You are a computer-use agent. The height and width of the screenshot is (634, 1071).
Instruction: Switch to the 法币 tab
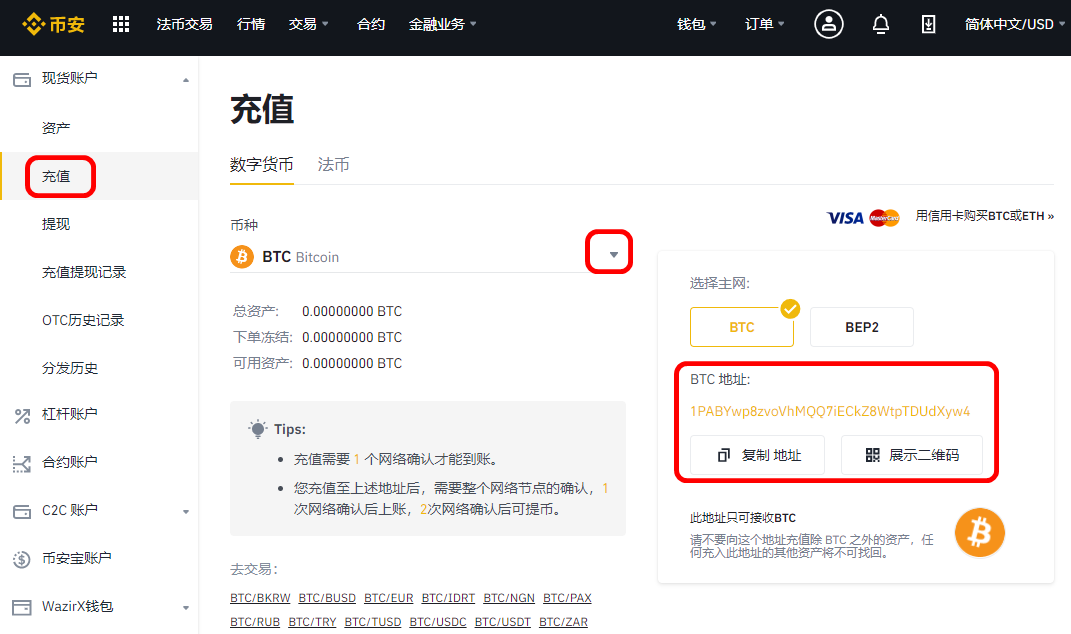pyautogui.click(x=333, y=165)
